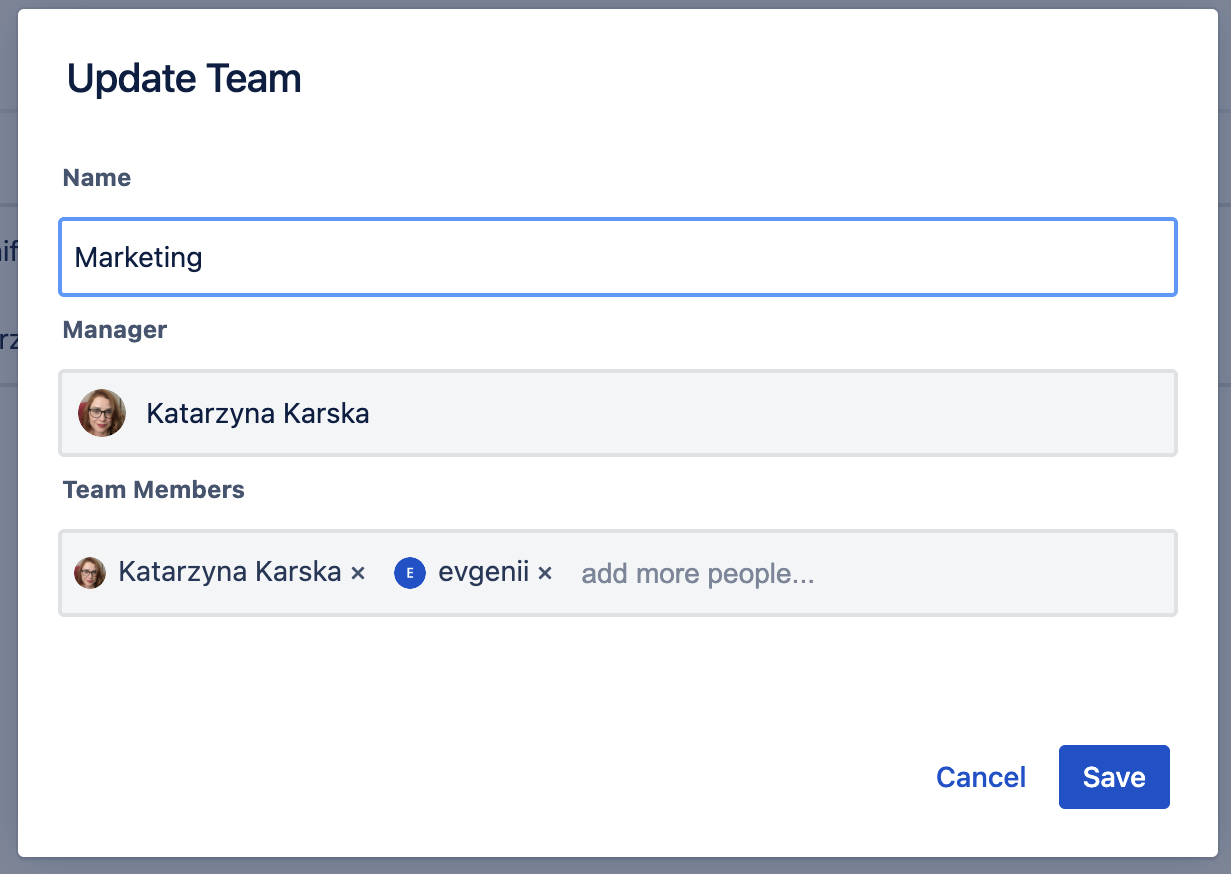Select the Manager field showing Katarzyna Karska
This screenshot has width=1231, height=874.
[x=618, y=413]
